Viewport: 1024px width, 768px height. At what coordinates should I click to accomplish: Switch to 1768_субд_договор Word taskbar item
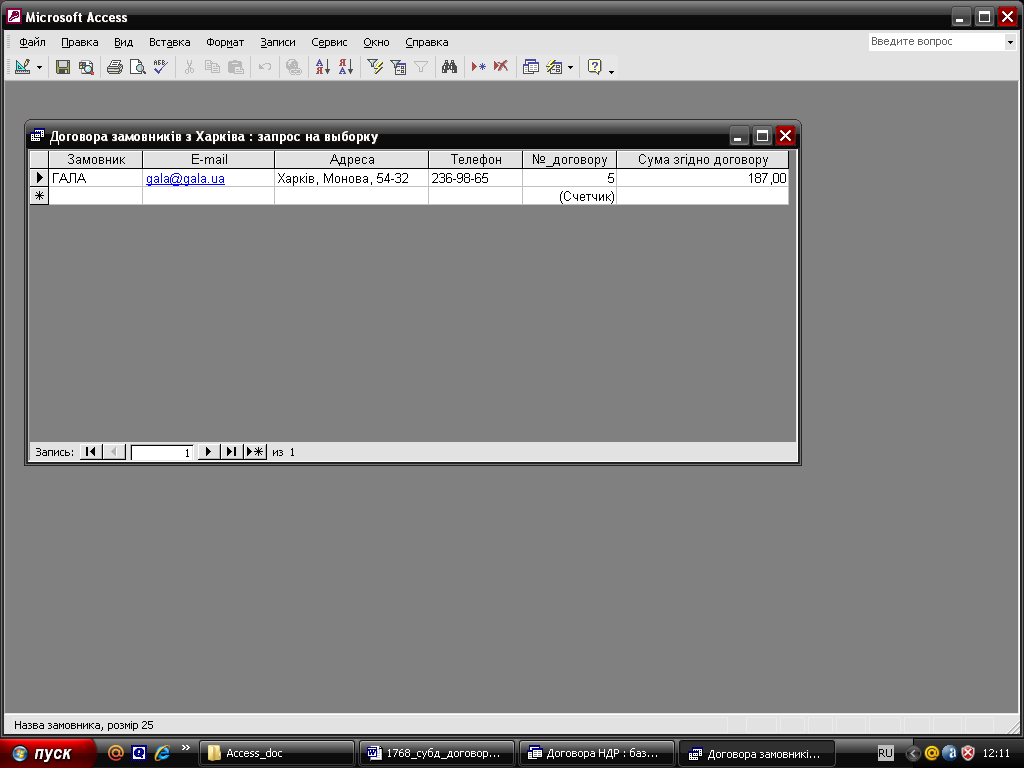pyautogui.click(x=437, y=753)
